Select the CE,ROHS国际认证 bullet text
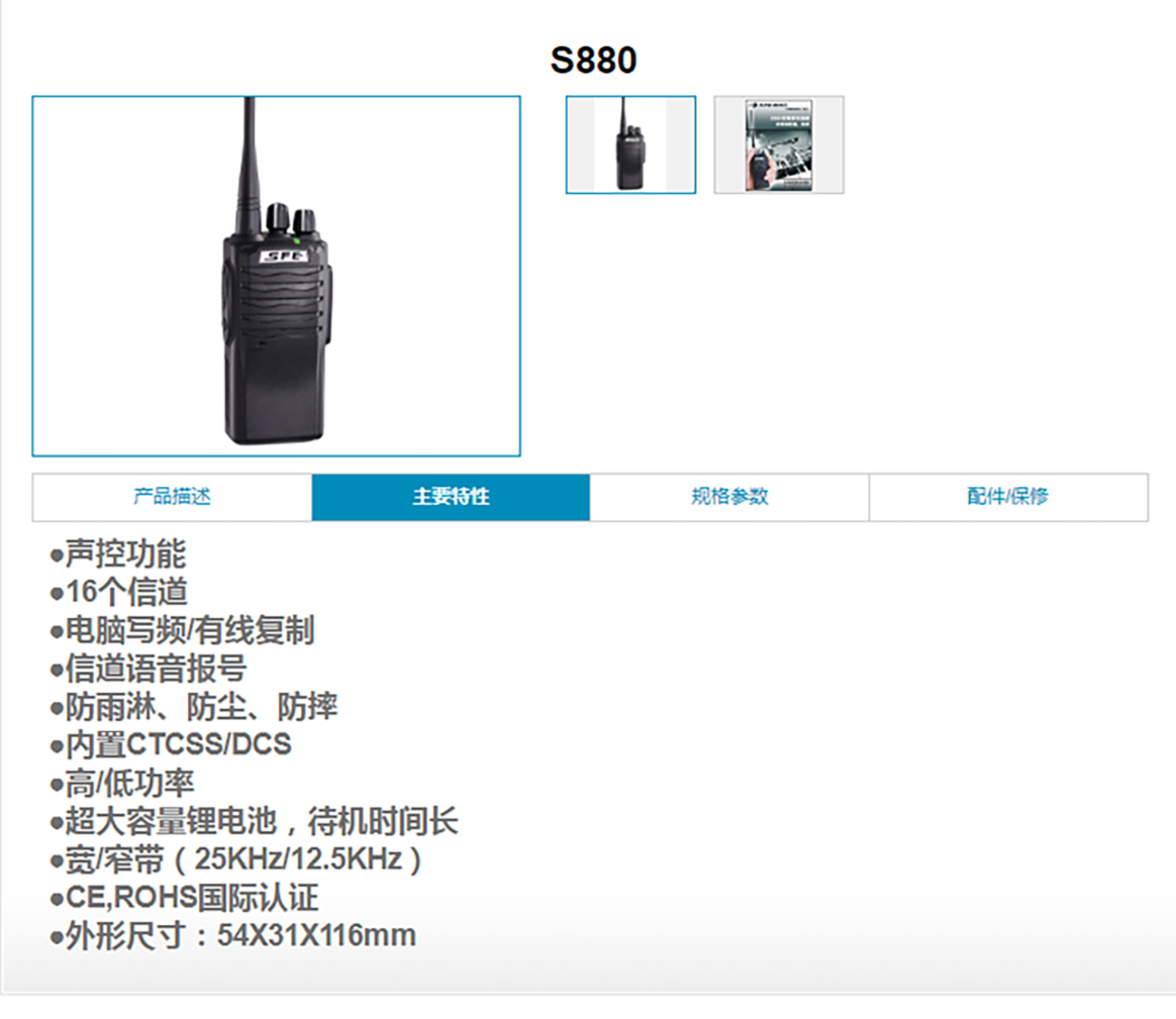Screen dimensions: 1176x1019 [184, 898]
